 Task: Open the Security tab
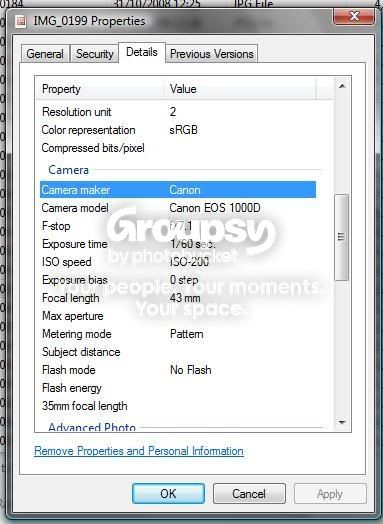[95, 54]
